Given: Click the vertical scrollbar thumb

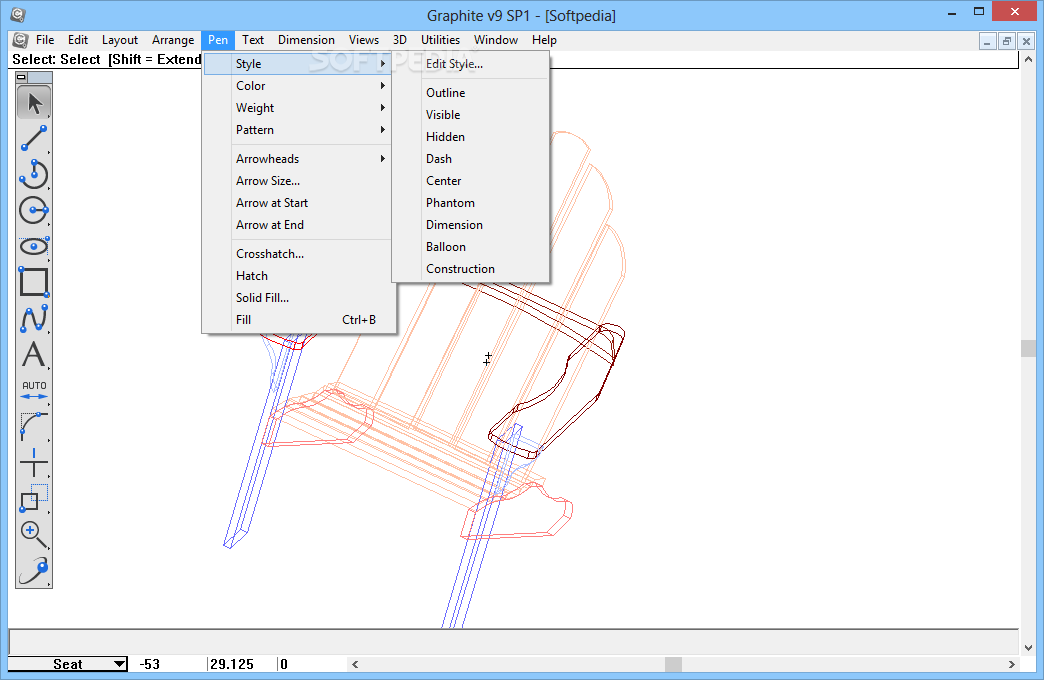Looking at the screenshot, I should [x=1028, y=348].
